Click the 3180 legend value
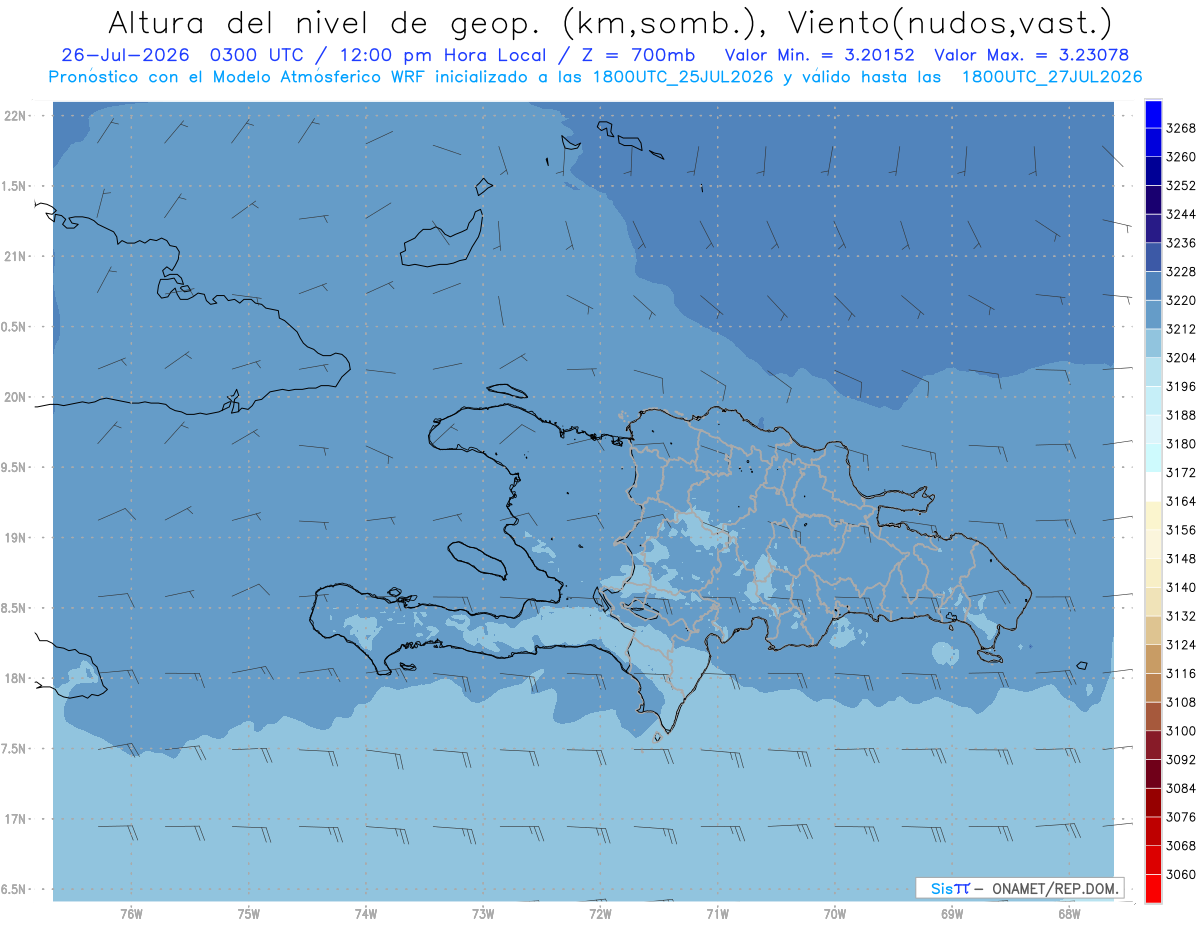Image resolution: width=1200 pixels, height=927 pixels. point(1181,444)
